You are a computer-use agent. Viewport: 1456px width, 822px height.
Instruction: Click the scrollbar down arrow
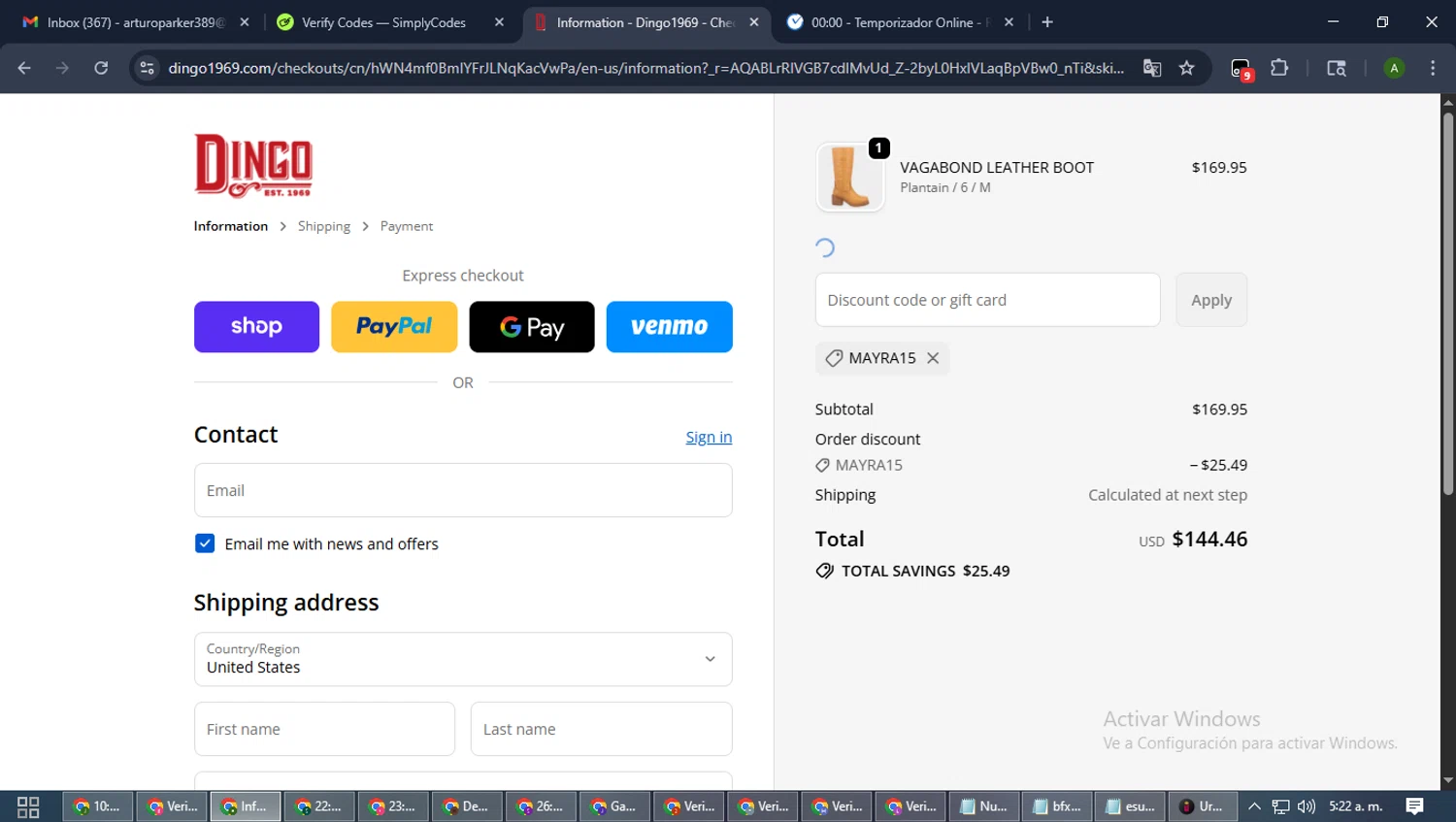pyautogui.click(x=1448, y=780)
